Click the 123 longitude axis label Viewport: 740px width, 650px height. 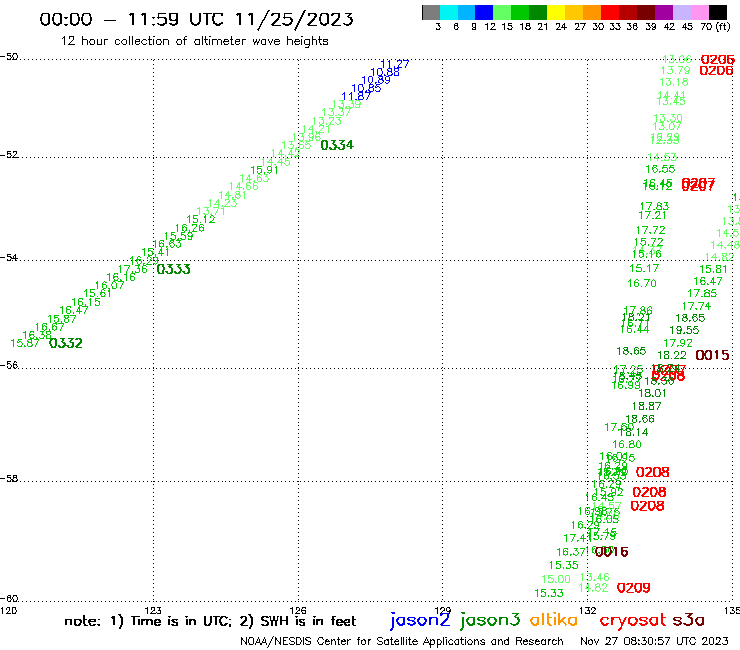153,610
